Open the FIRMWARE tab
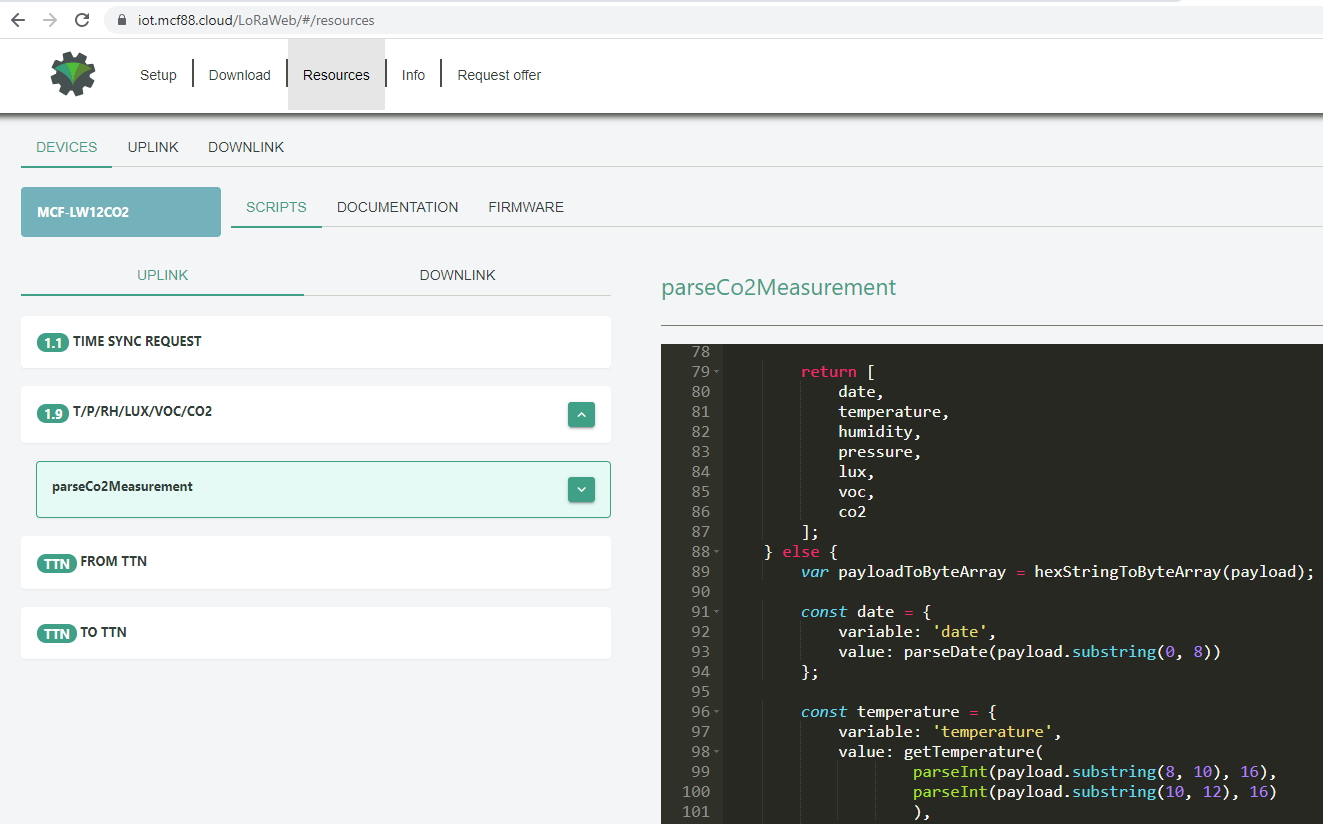This screenshot has height=824, width=1323. click(526, 207)
